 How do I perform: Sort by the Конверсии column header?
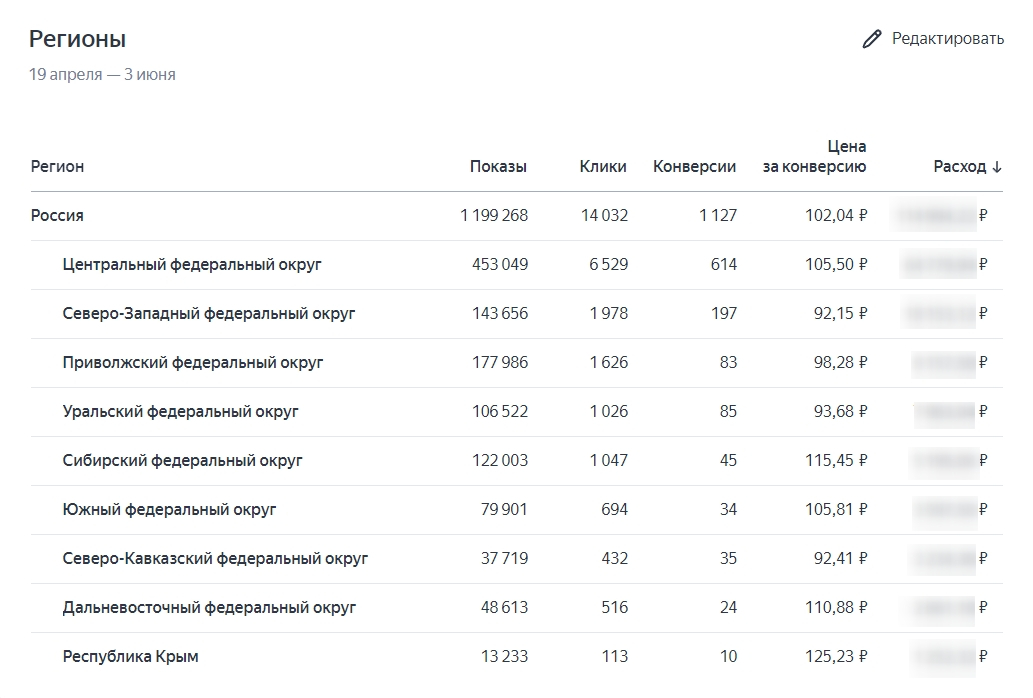pyautogui.click(x=694, y=167)
